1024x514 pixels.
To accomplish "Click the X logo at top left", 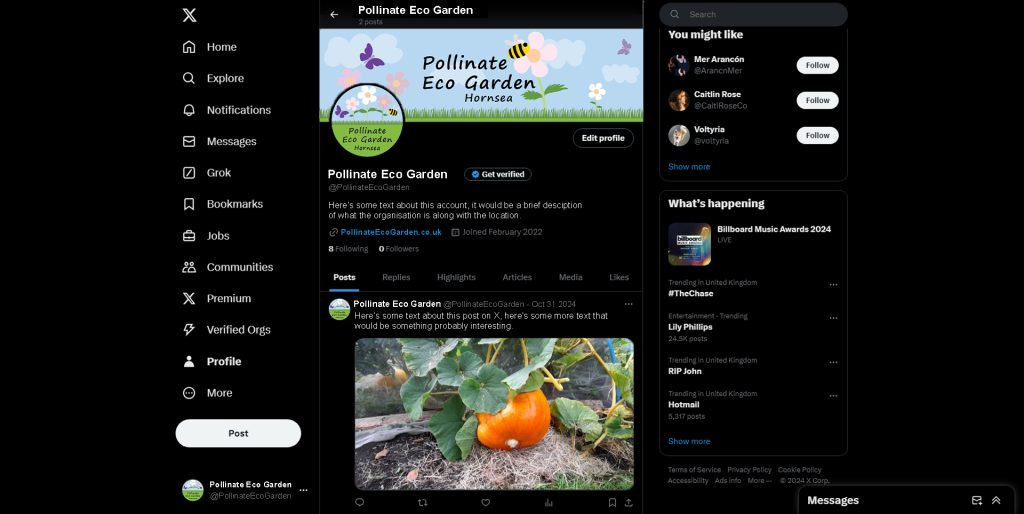I will pos(189,15).
